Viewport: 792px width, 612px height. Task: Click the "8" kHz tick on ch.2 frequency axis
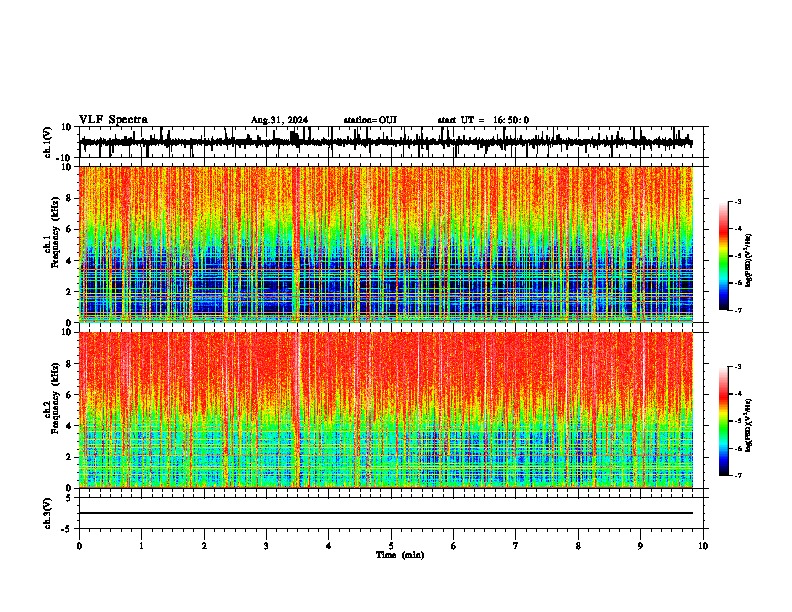pyautogui.click(x=70, y=364)
